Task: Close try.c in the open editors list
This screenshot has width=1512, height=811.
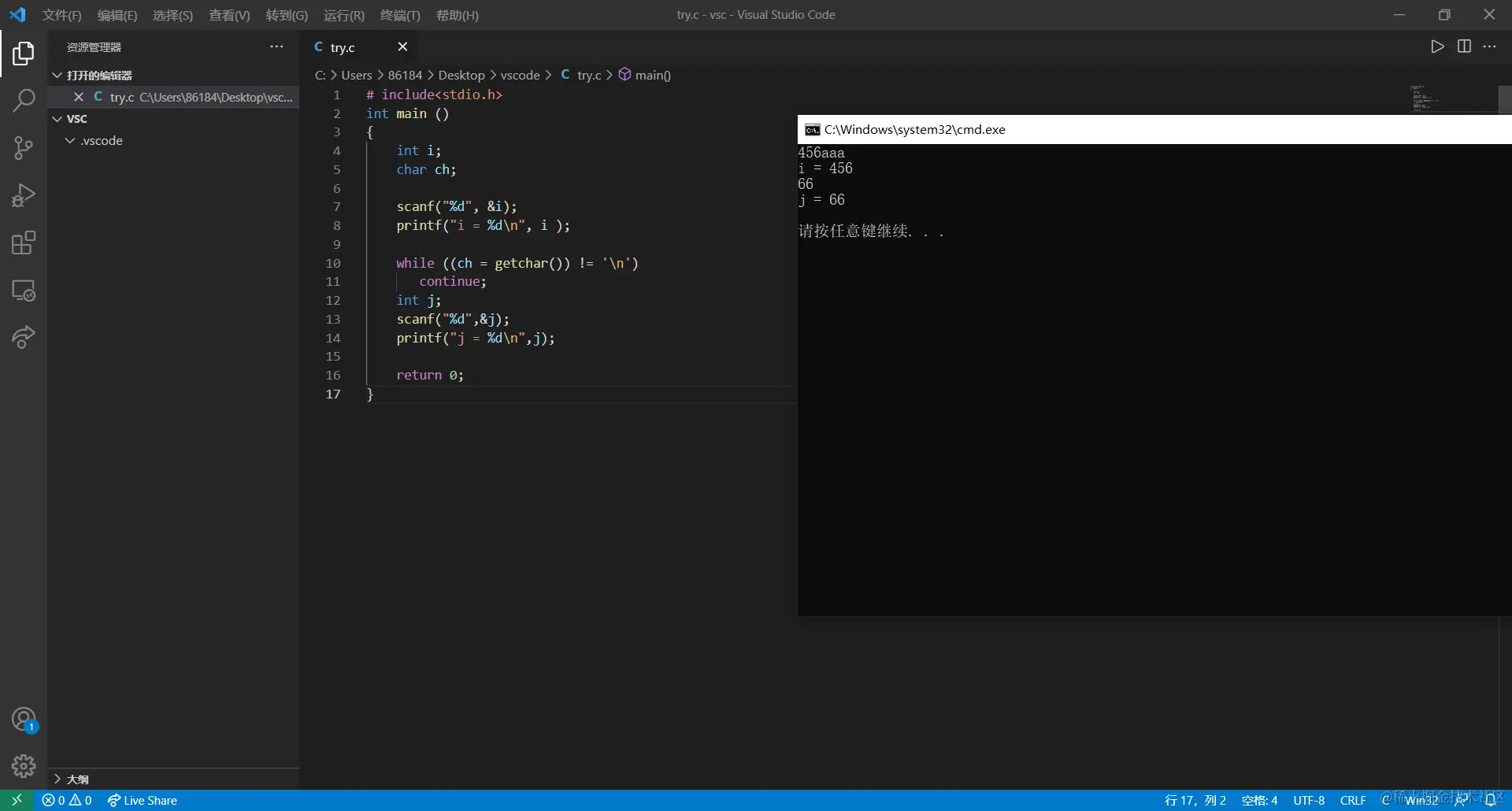Action: (79, 97)
